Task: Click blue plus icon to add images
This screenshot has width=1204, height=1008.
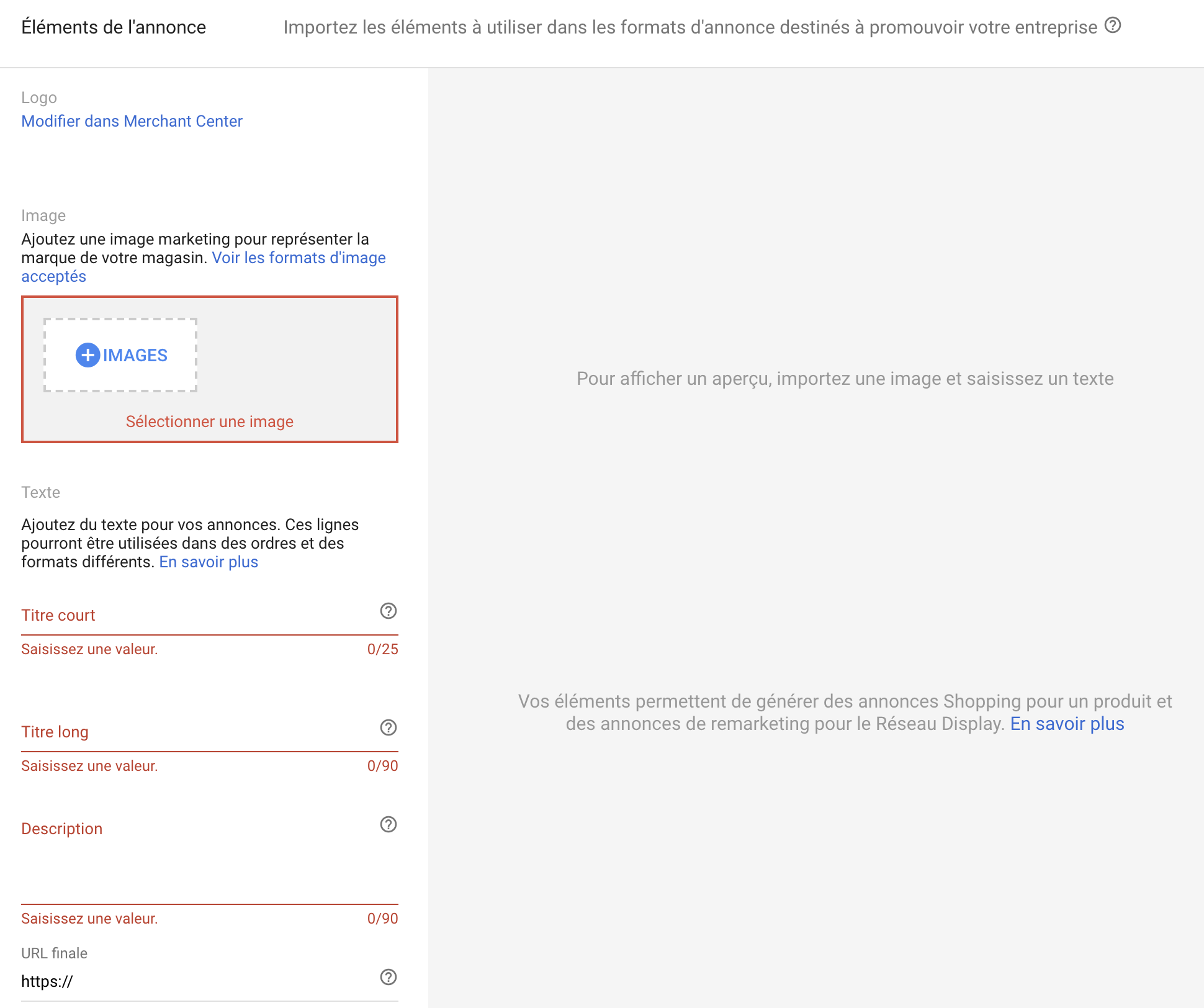Action: point(88,355)
